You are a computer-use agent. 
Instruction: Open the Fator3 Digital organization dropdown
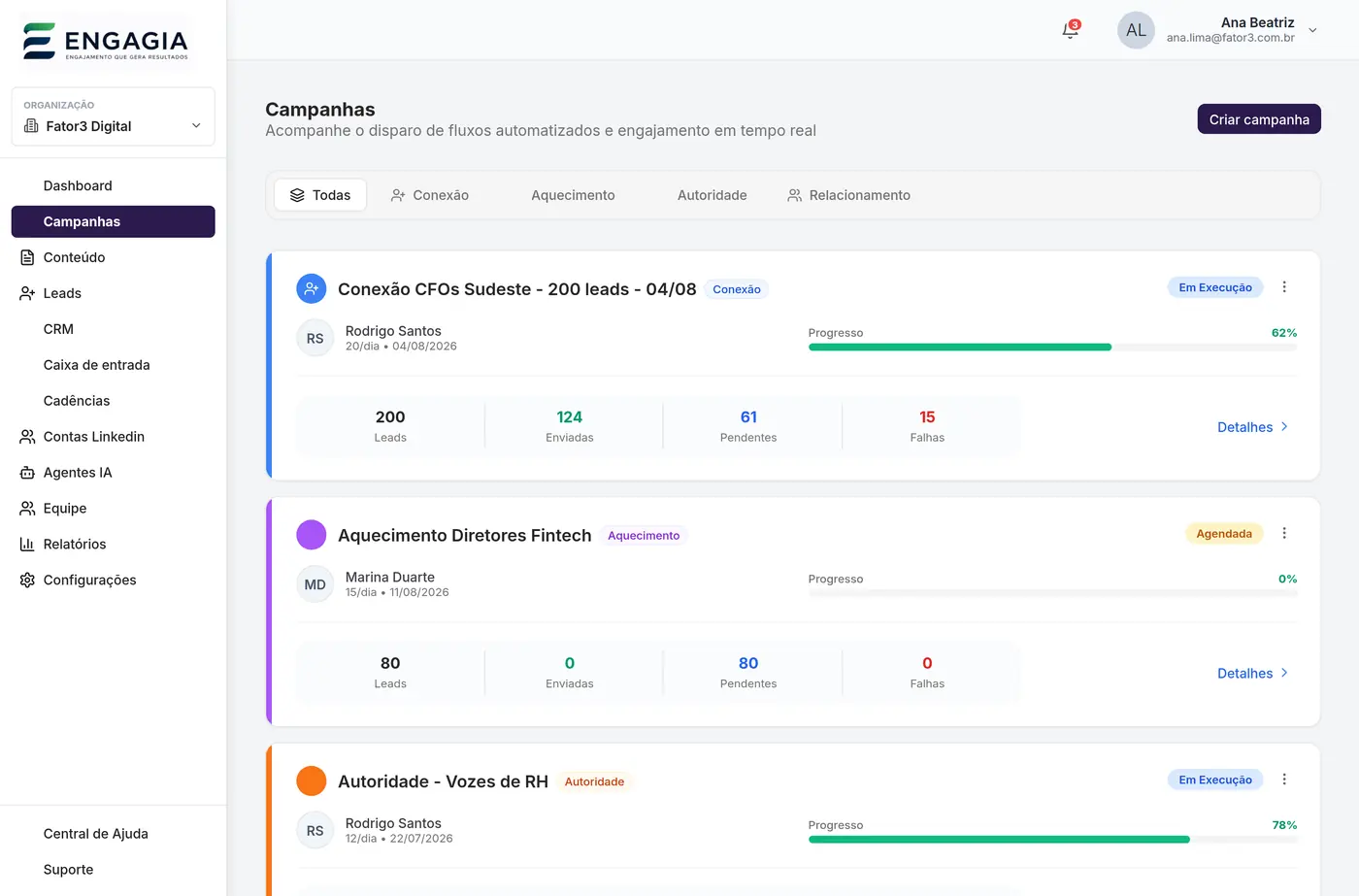click(113, 116)
